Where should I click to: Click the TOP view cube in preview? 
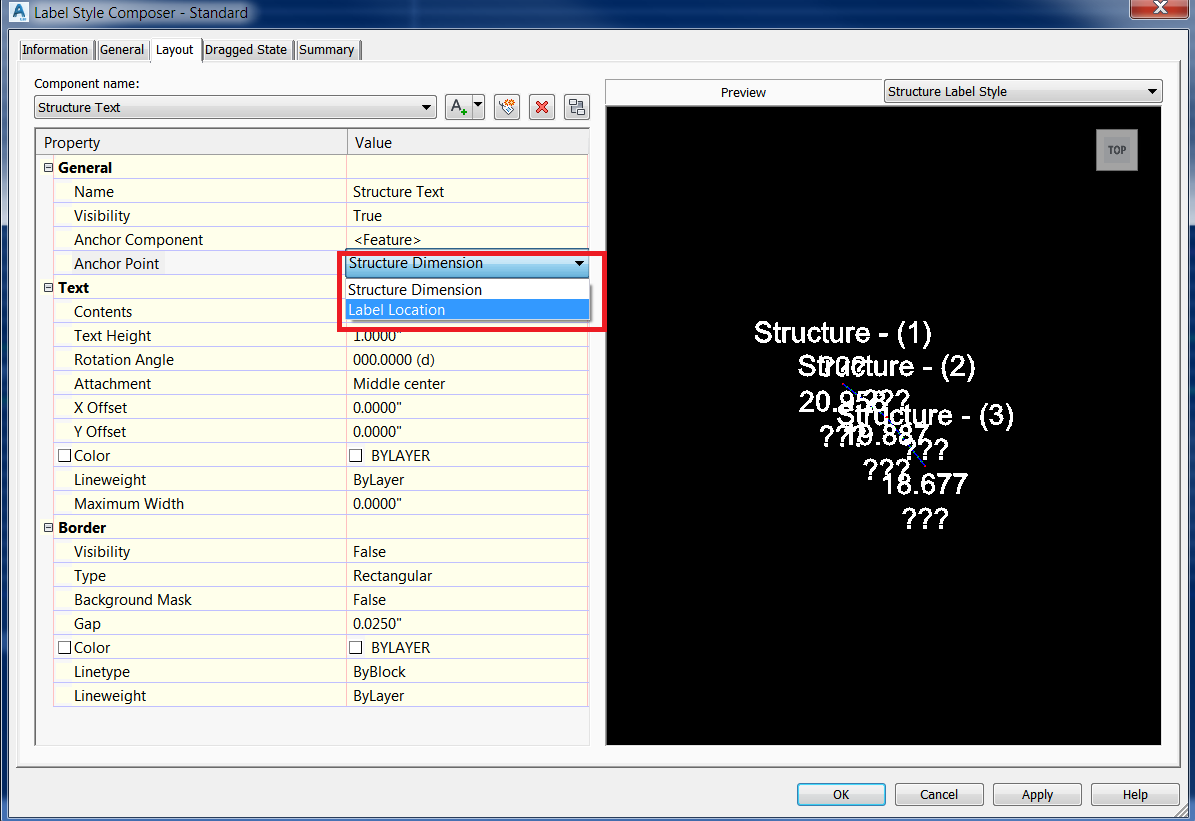pyautogui.click(x=1117, y=150)
